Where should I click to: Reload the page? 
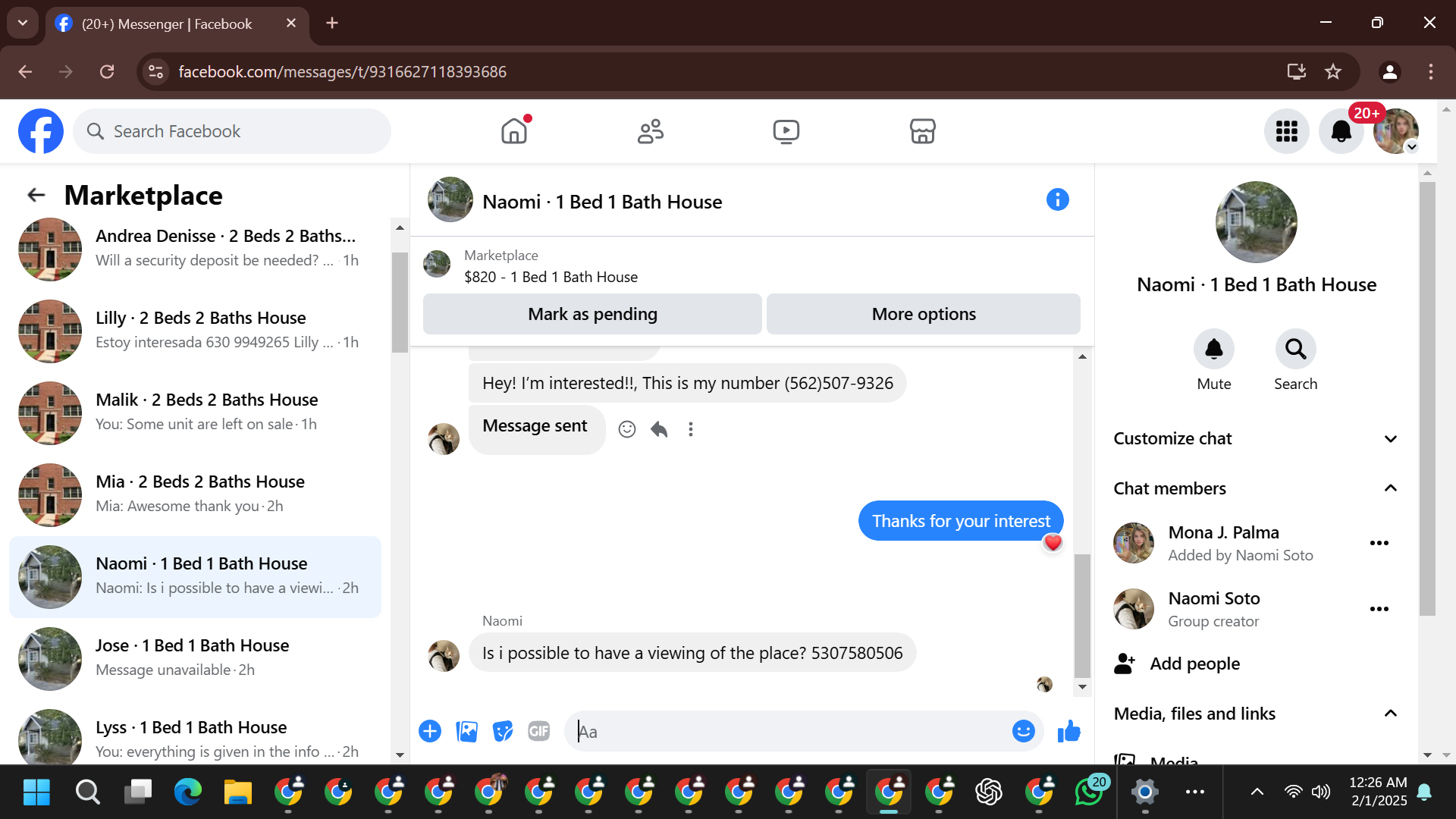click(x=107, y=71)
